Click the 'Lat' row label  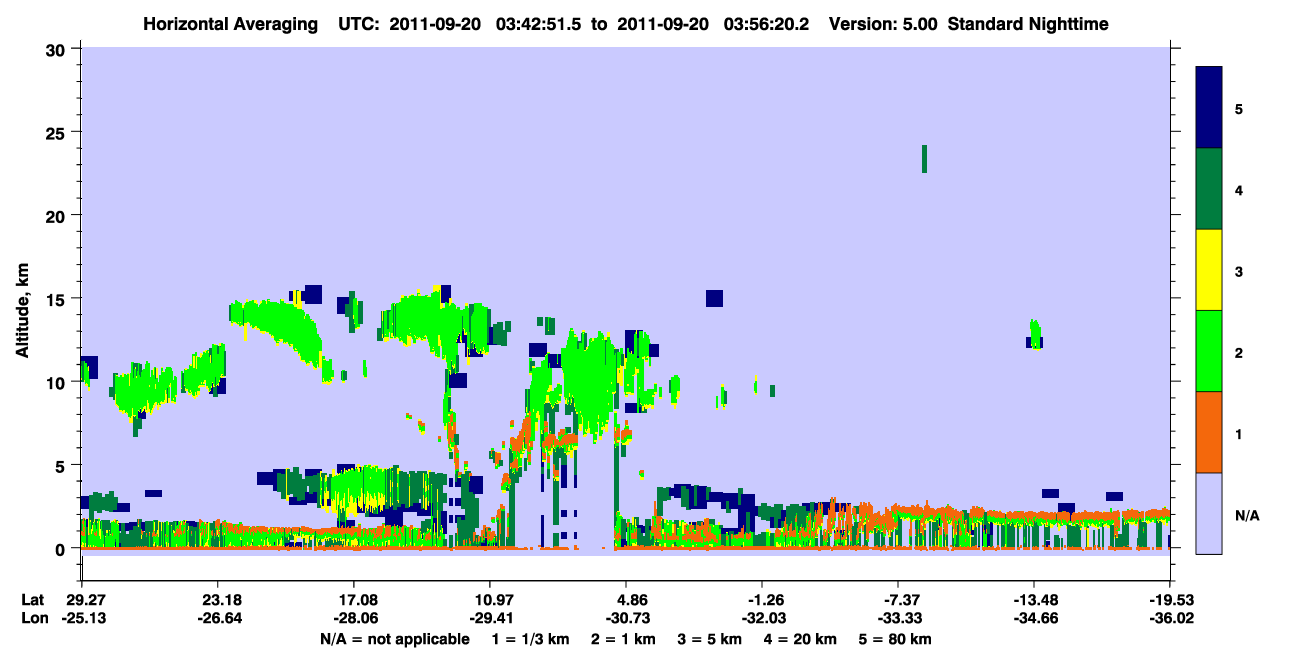[x=32, y=600]
